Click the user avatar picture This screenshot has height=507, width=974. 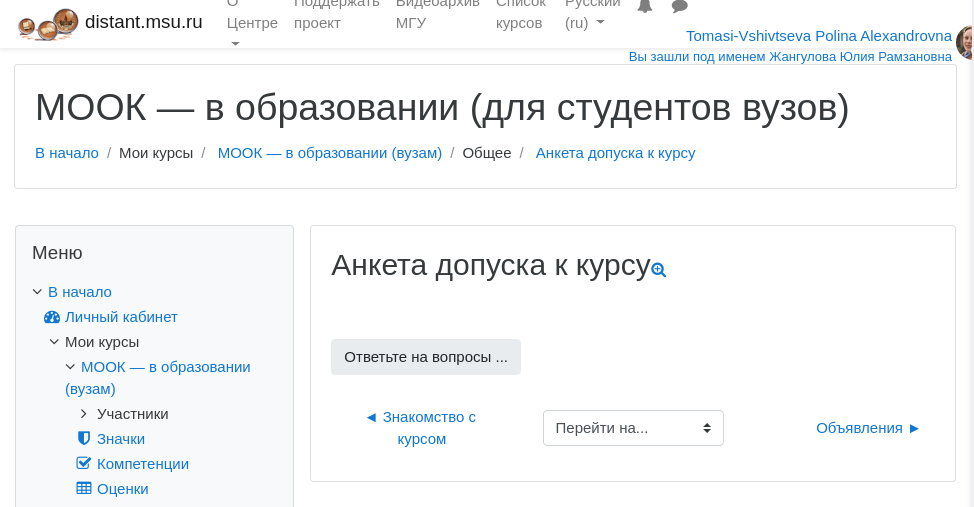click(966, 42)
